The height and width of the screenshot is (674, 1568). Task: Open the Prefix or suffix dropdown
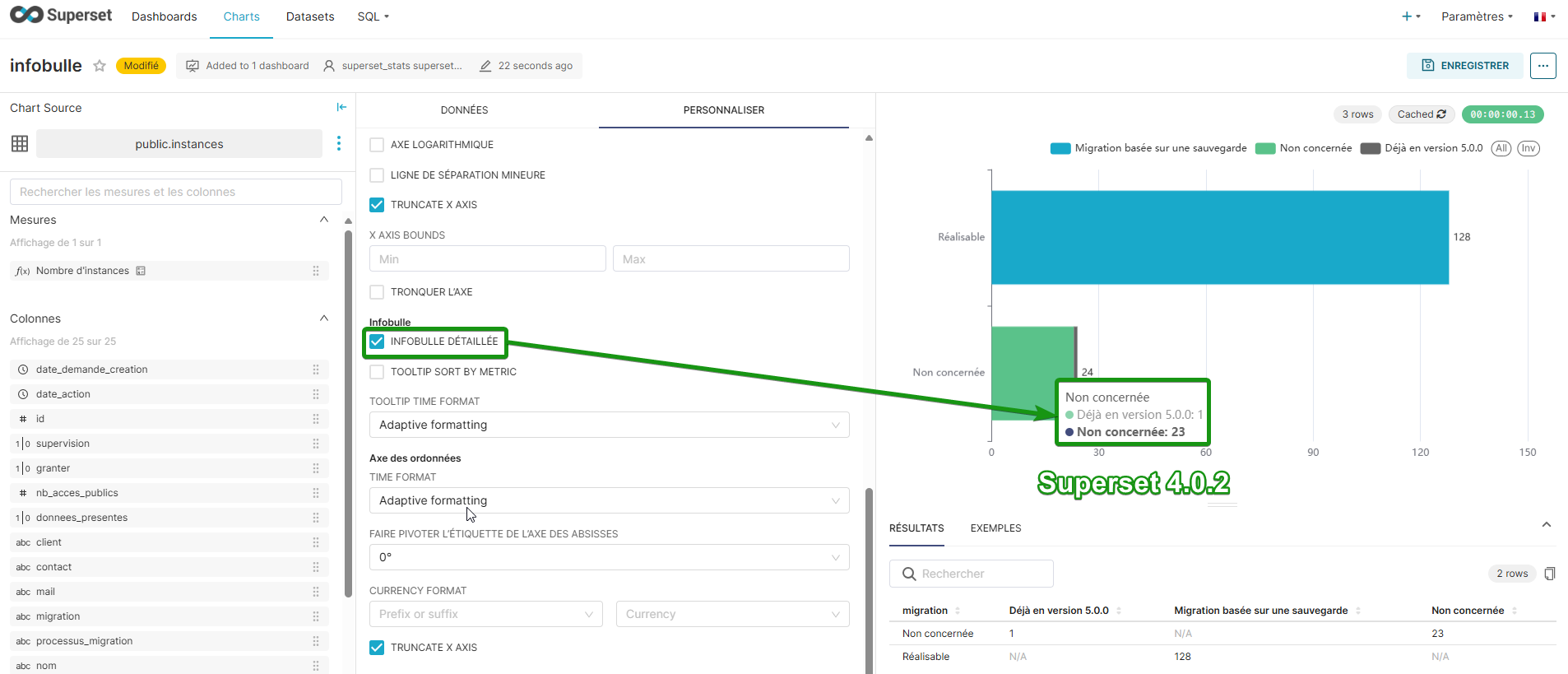click(x=485, y=614)
